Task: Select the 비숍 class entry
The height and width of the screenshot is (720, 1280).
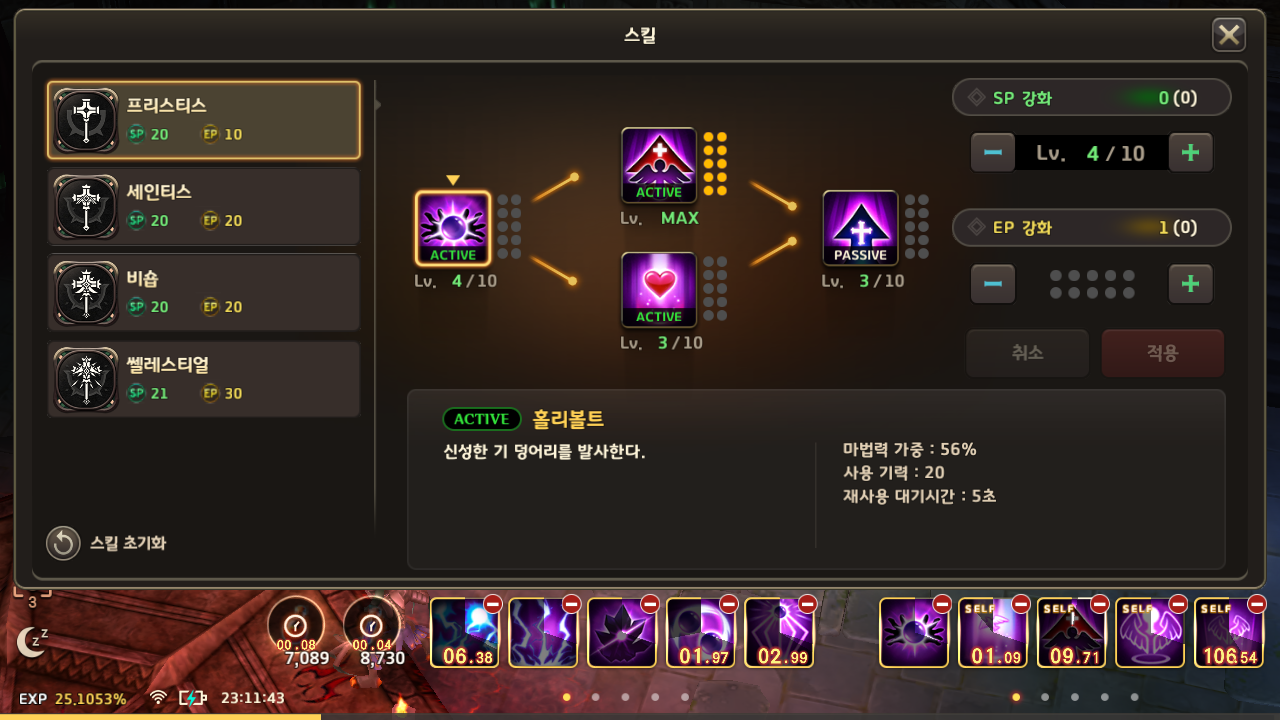Action: pyautogui.click(x=204, y=292)
